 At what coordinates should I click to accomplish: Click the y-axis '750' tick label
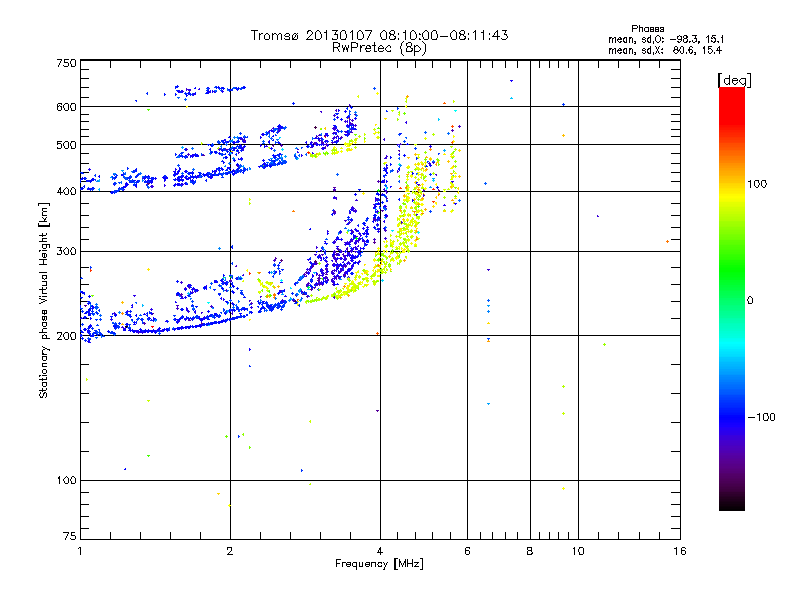66,63
